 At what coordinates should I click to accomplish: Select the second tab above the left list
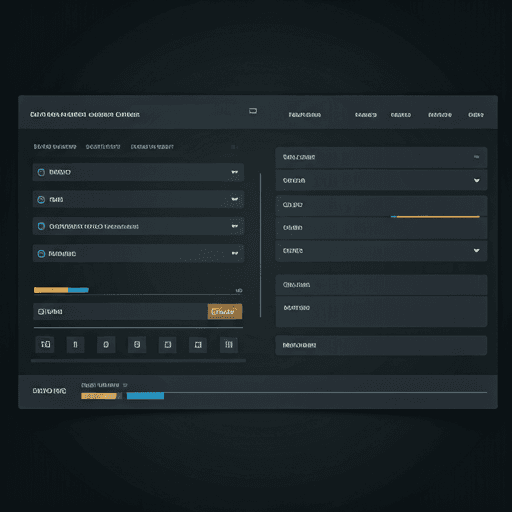pos(103,147)
